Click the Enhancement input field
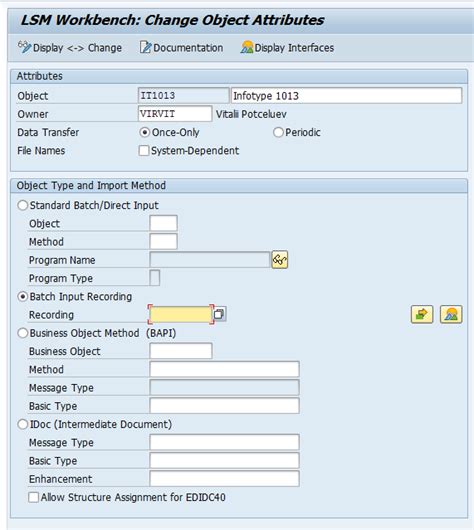 (x=224, y=479)
